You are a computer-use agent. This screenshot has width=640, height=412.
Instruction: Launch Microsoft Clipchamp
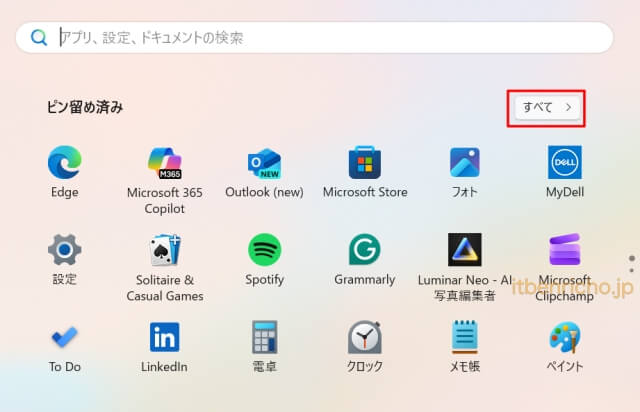[564, 250]
